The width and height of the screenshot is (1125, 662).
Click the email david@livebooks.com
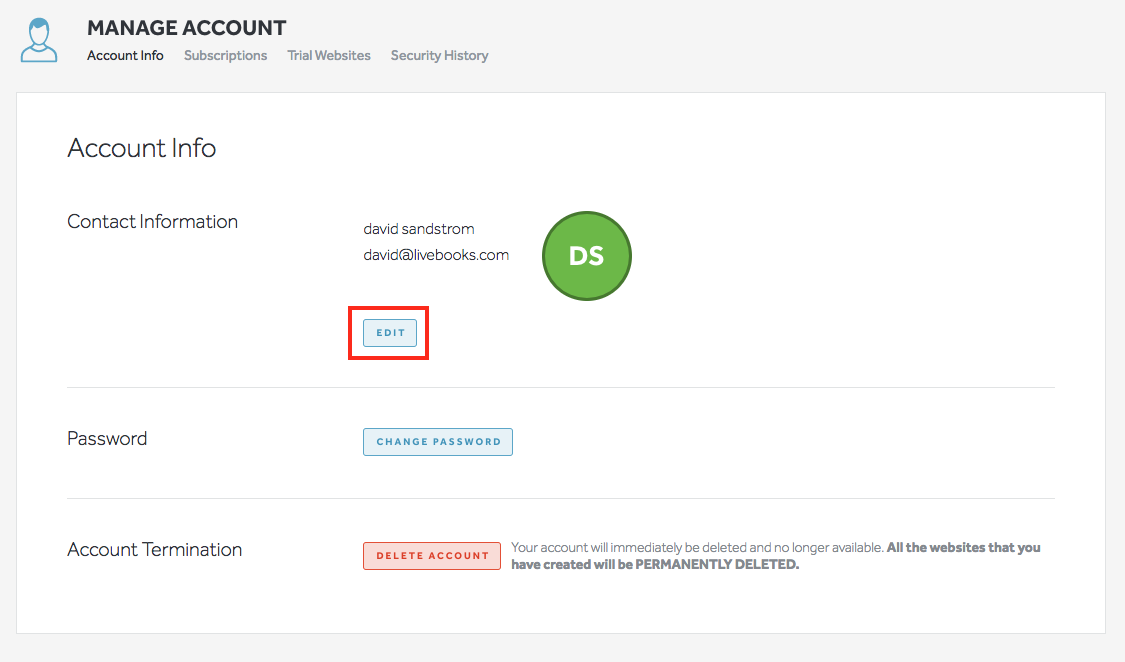[436, 255]
